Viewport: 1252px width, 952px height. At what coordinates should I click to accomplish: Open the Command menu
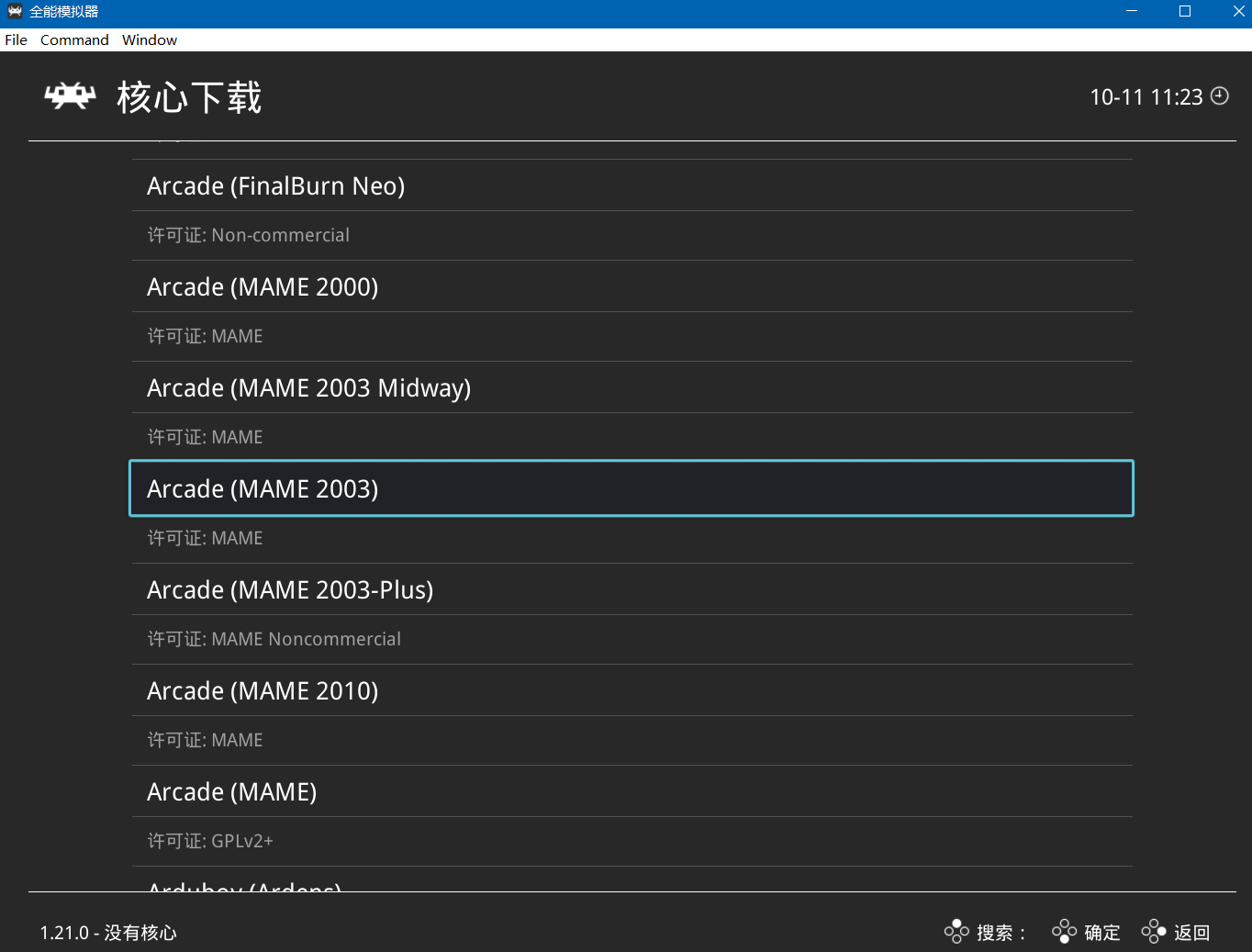click(74, 40)
